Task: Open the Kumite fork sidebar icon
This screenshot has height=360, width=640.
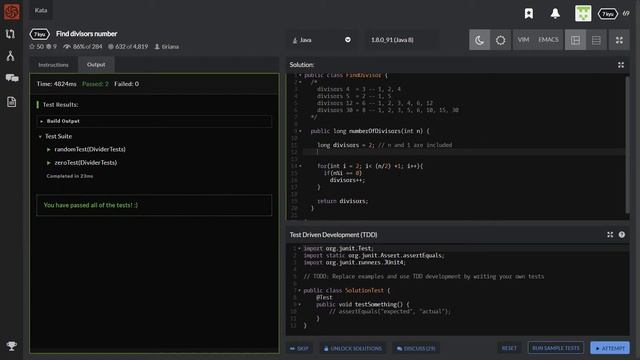Action: pos(11,56)
